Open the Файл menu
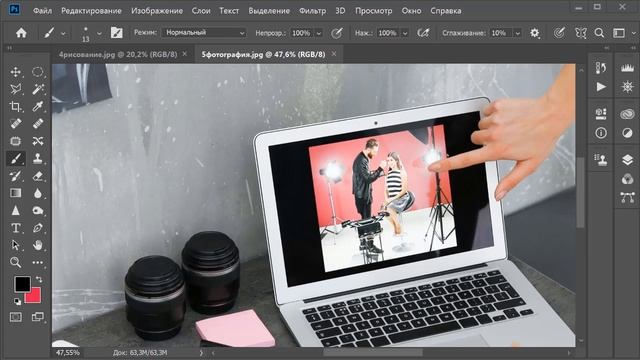Viewport: 640px width, 360px height. [42, 11]
